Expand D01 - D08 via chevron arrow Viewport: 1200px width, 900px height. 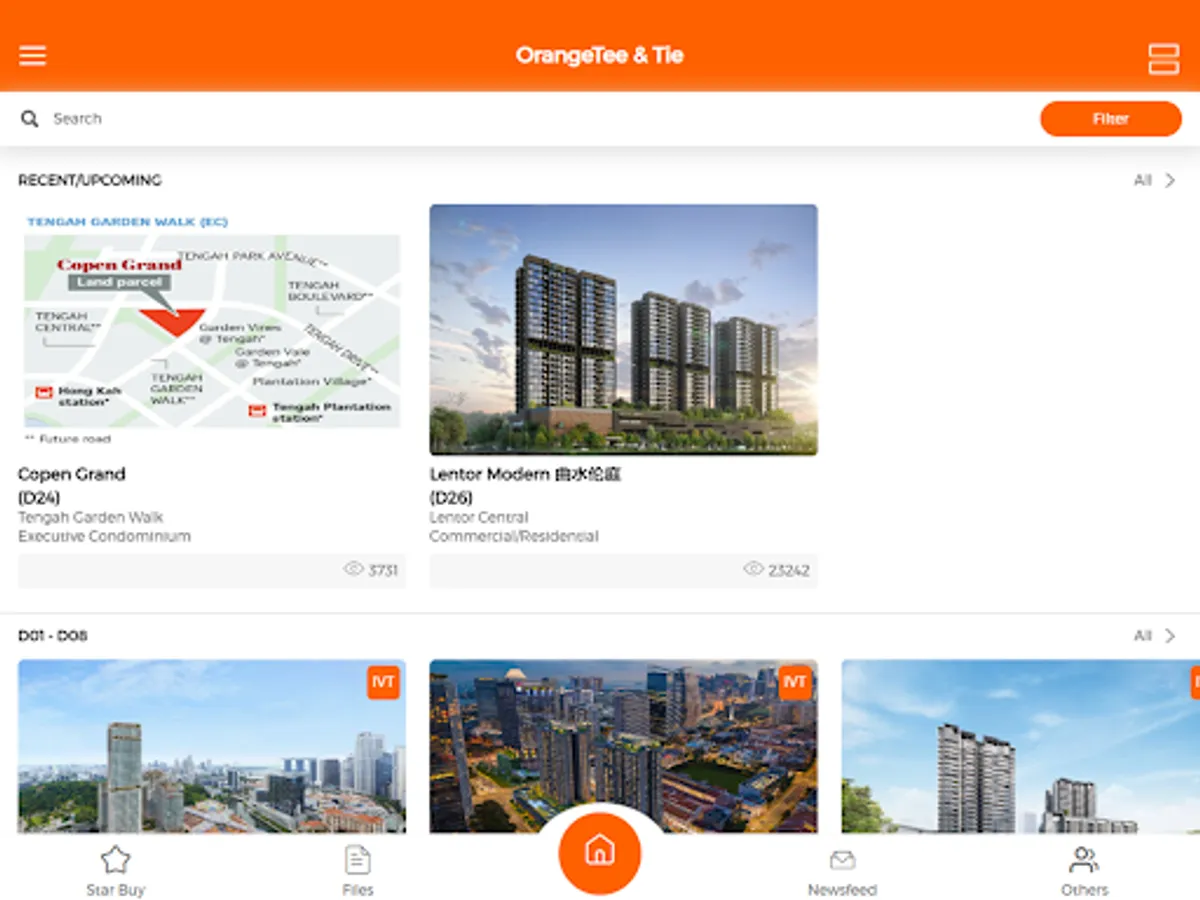[x=1170, y=636]
